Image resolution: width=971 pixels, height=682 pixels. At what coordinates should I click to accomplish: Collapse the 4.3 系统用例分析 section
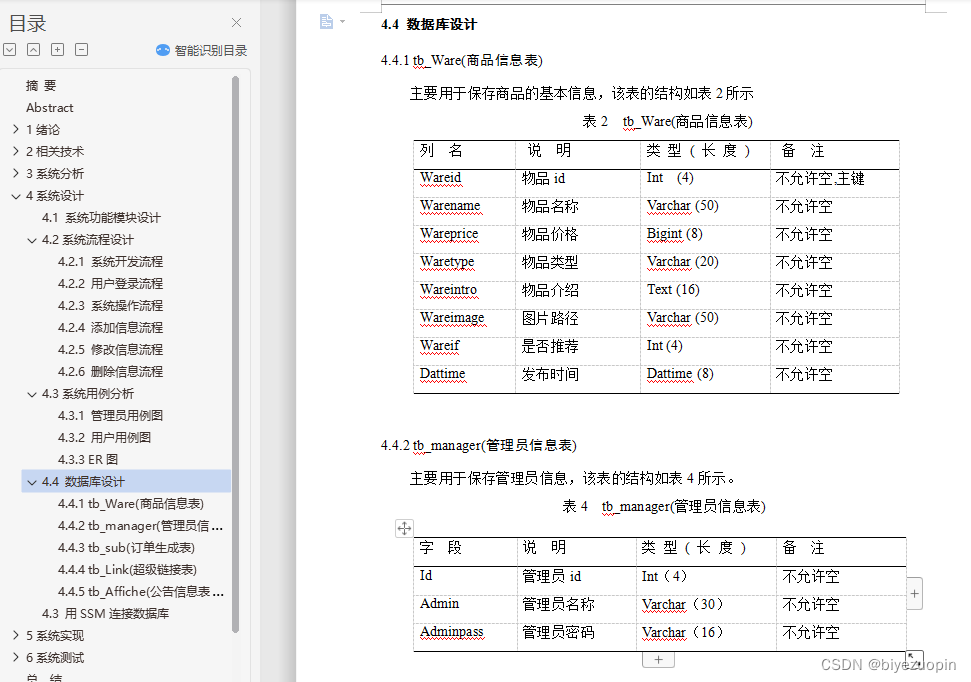point(32,393)
